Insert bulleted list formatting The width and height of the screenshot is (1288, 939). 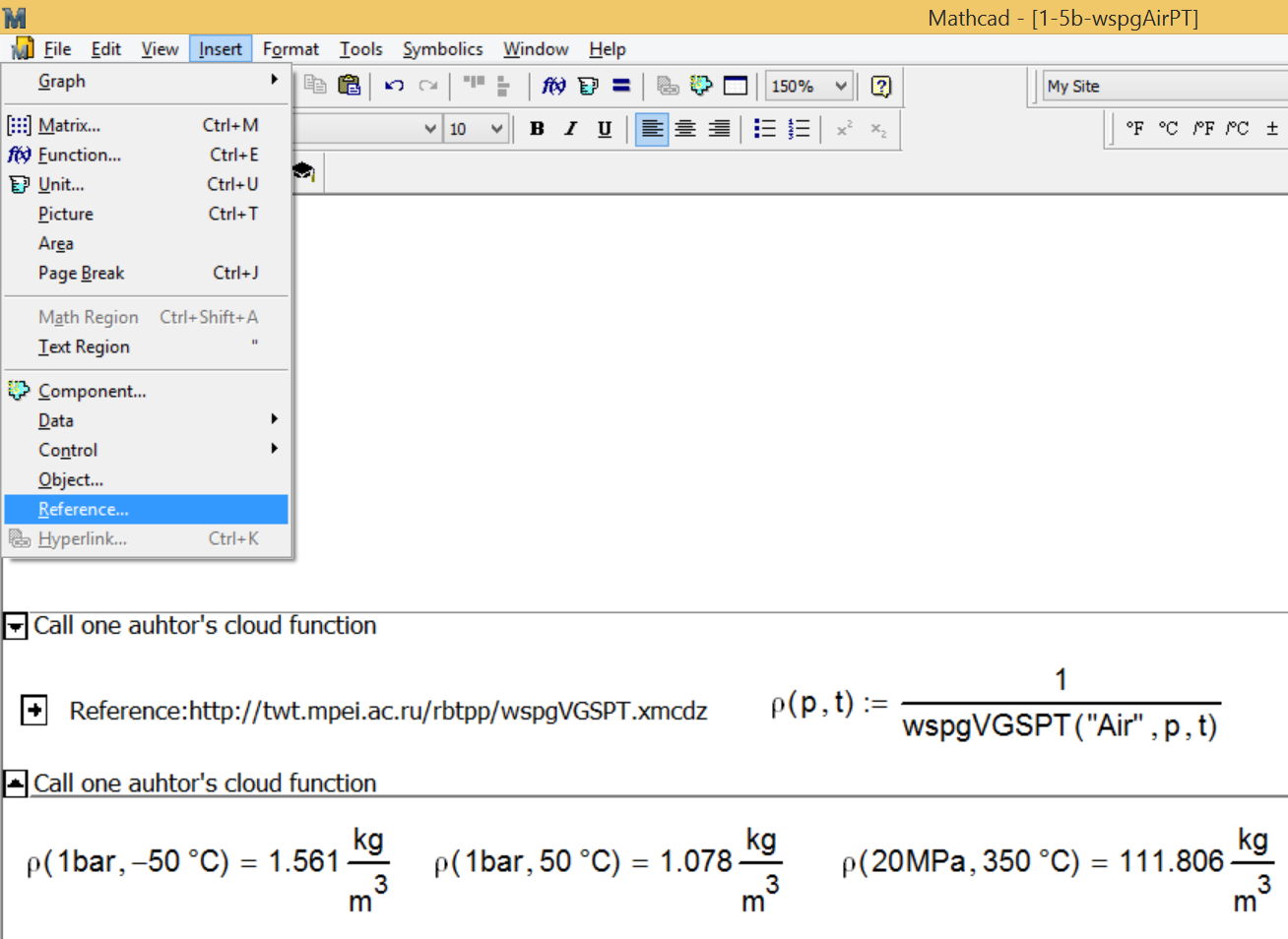coord(764,128)
